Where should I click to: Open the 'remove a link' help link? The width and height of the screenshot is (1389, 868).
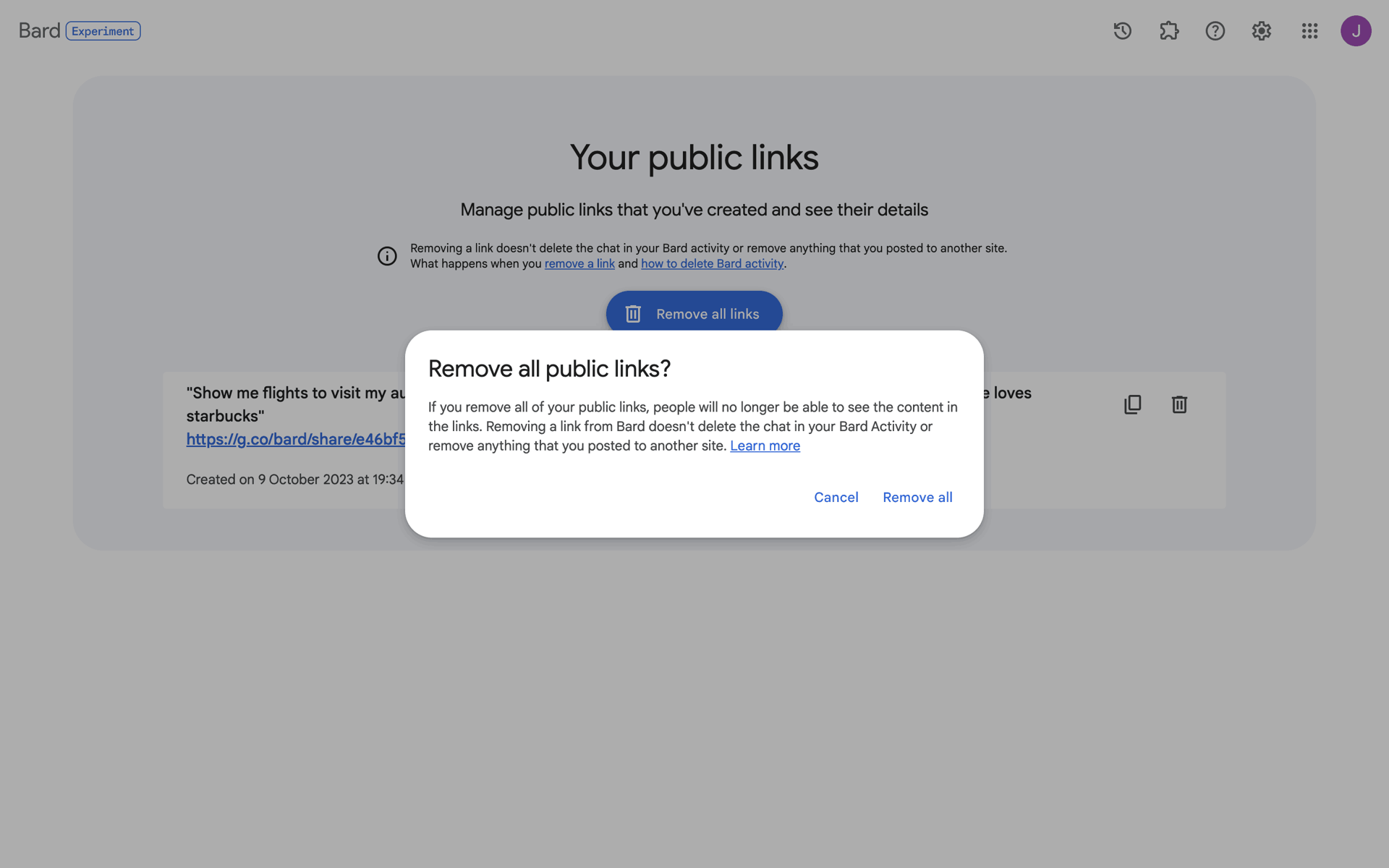pos(579,264)
